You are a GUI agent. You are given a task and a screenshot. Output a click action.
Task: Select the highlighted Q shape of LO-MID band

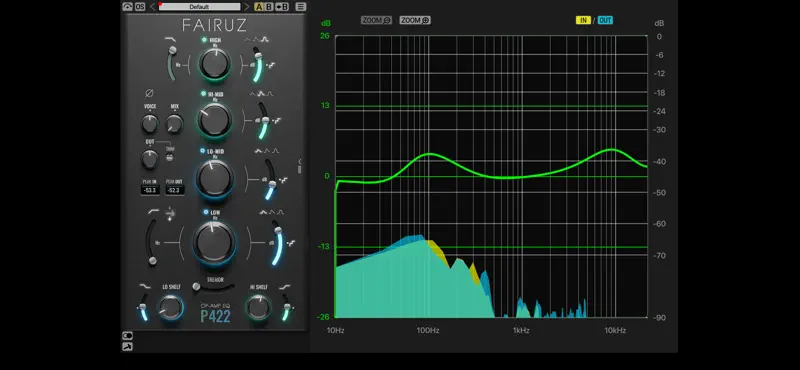pos(258,151)
